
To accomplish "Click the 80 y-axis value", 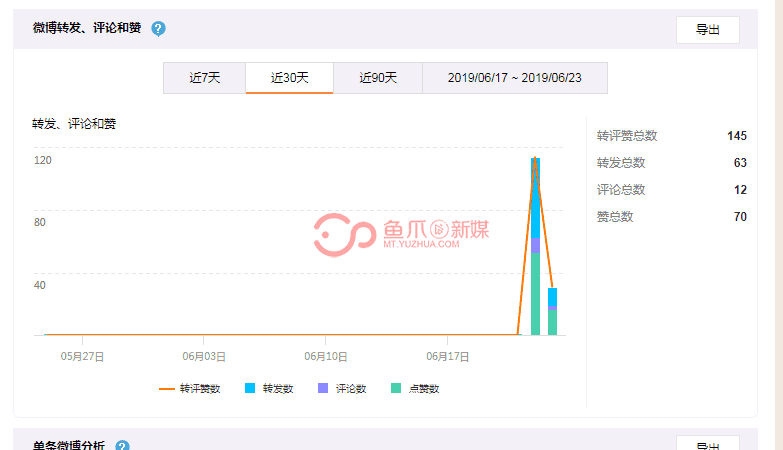I will point(39,222).
